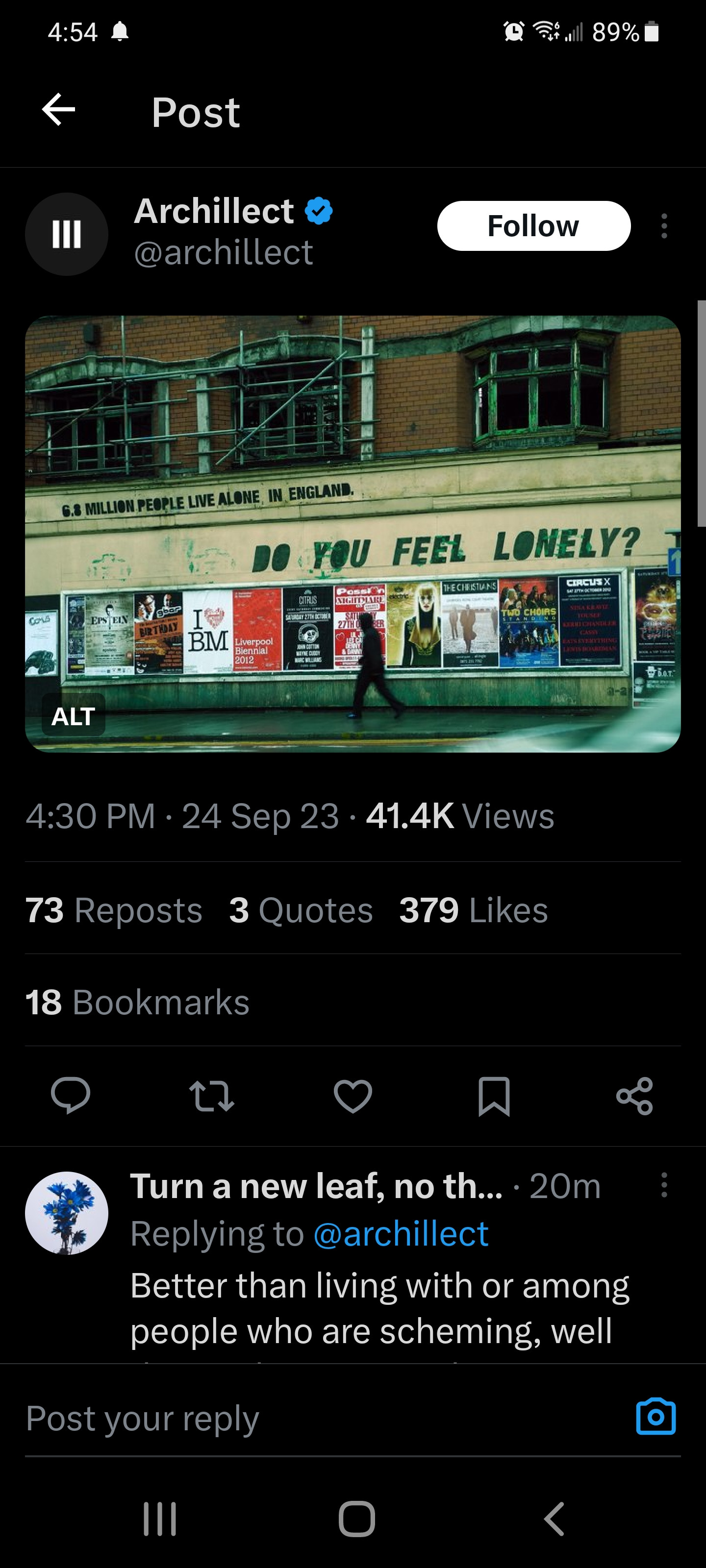Tap the repost arrows icon
Image resolution: width=706 pixels, height=1568 pixels.
tap(211, 1096)
